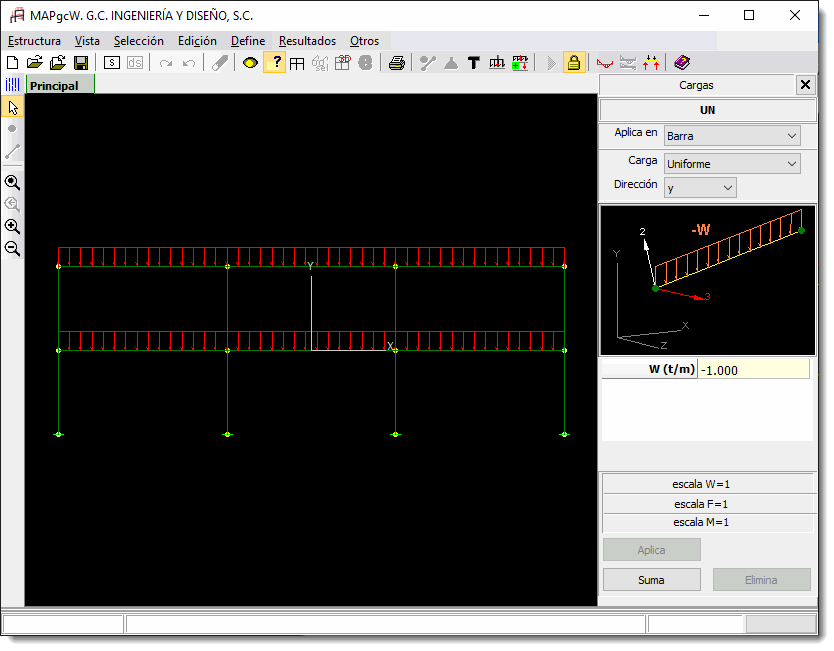834x651 pixels.
Task: Open the 3D view icon
Action: [343, 63]
